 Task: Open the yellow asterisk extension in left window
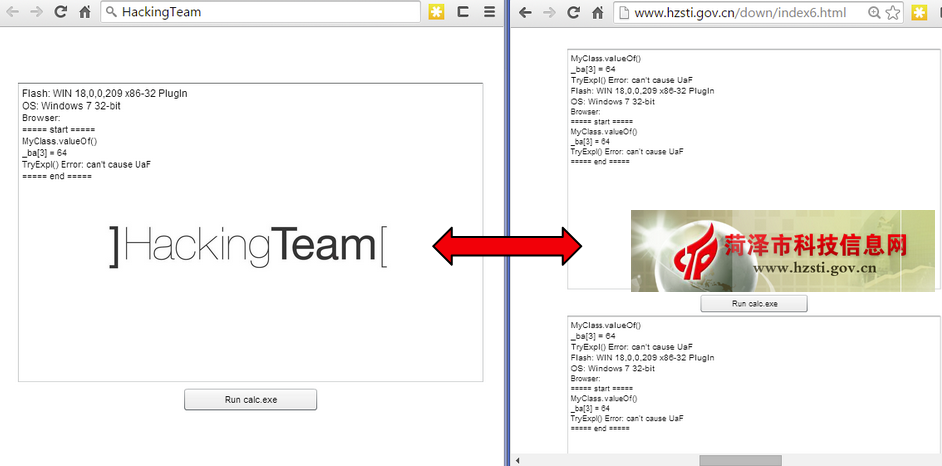pos(437,12)
